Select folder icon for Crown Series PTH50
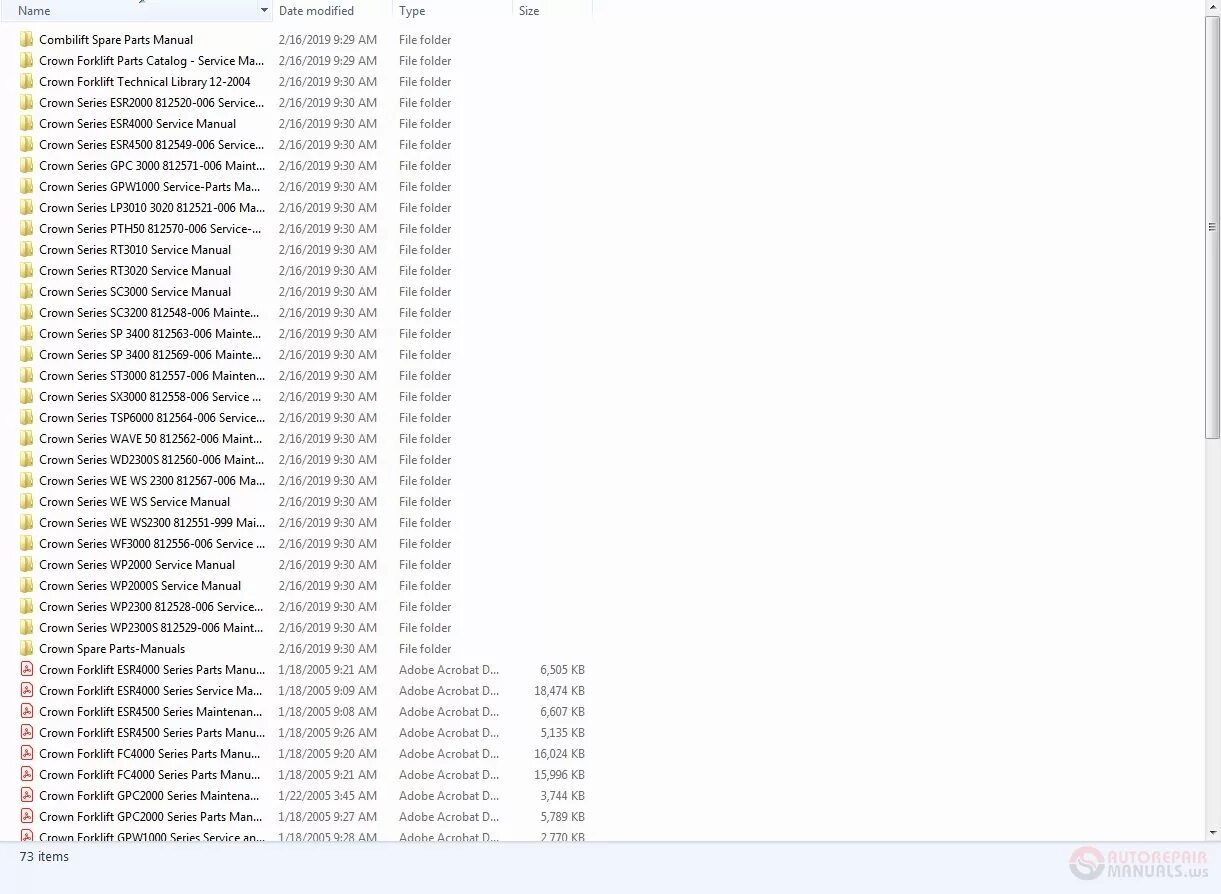This screenshot has height=894, width=1221. click(27, 229)
